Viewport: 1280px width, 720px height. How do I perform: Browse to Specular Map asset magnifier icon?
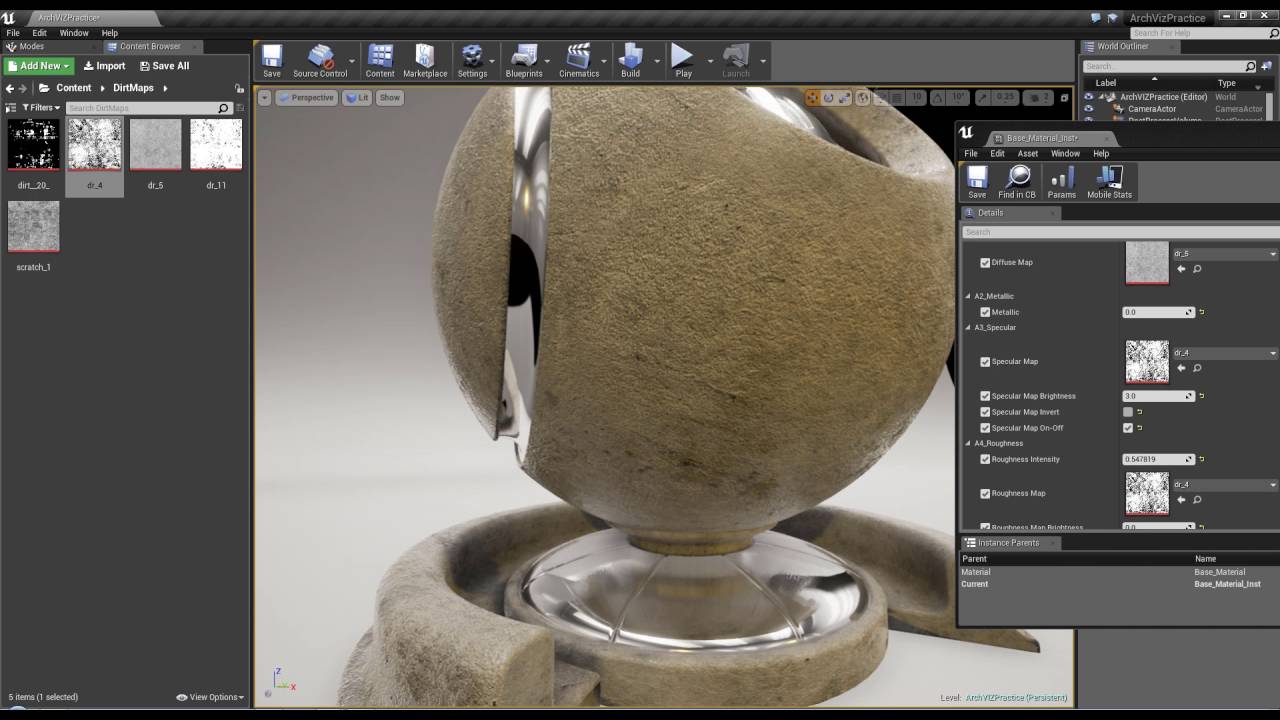click(1197, 368)
